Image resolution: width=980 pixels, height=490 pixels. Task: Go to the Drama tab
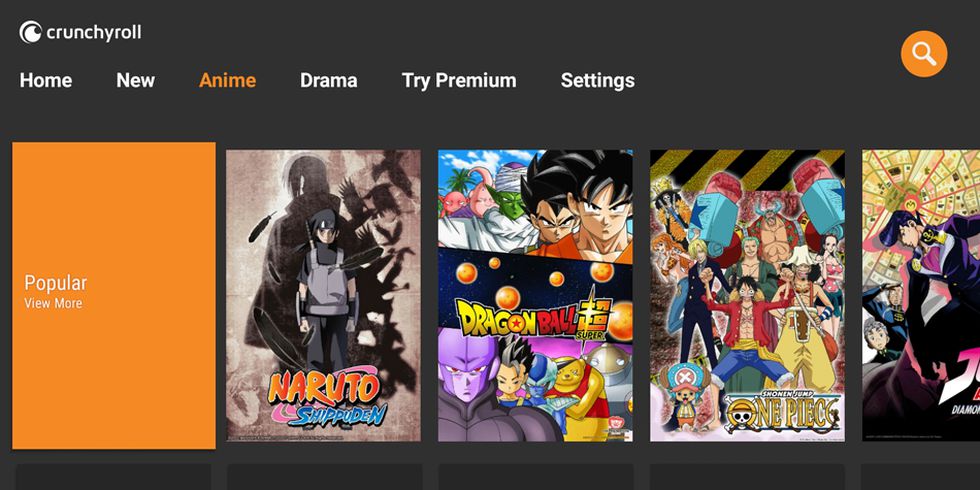[329, 81]
